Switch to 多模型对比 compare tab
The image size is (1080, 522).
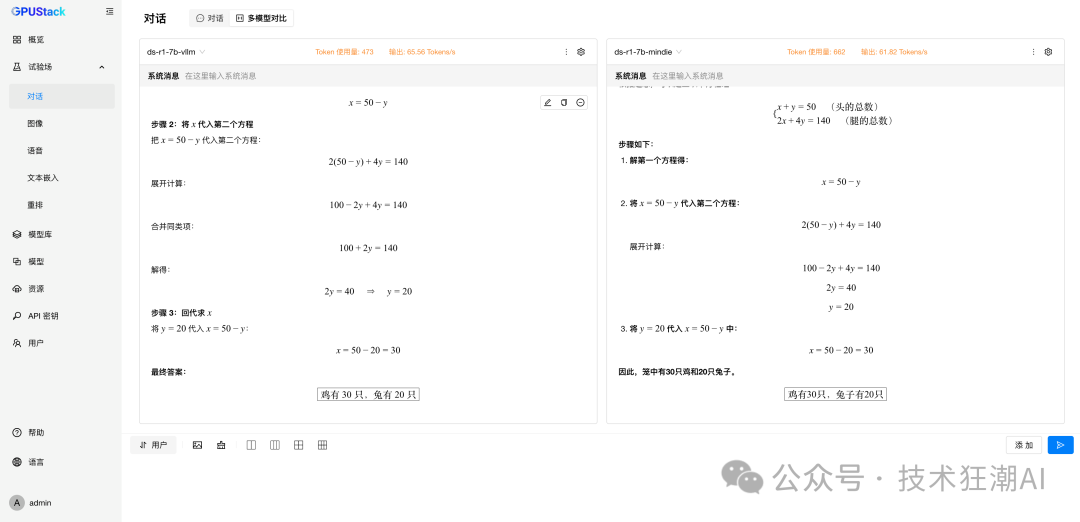pos(261,19)
